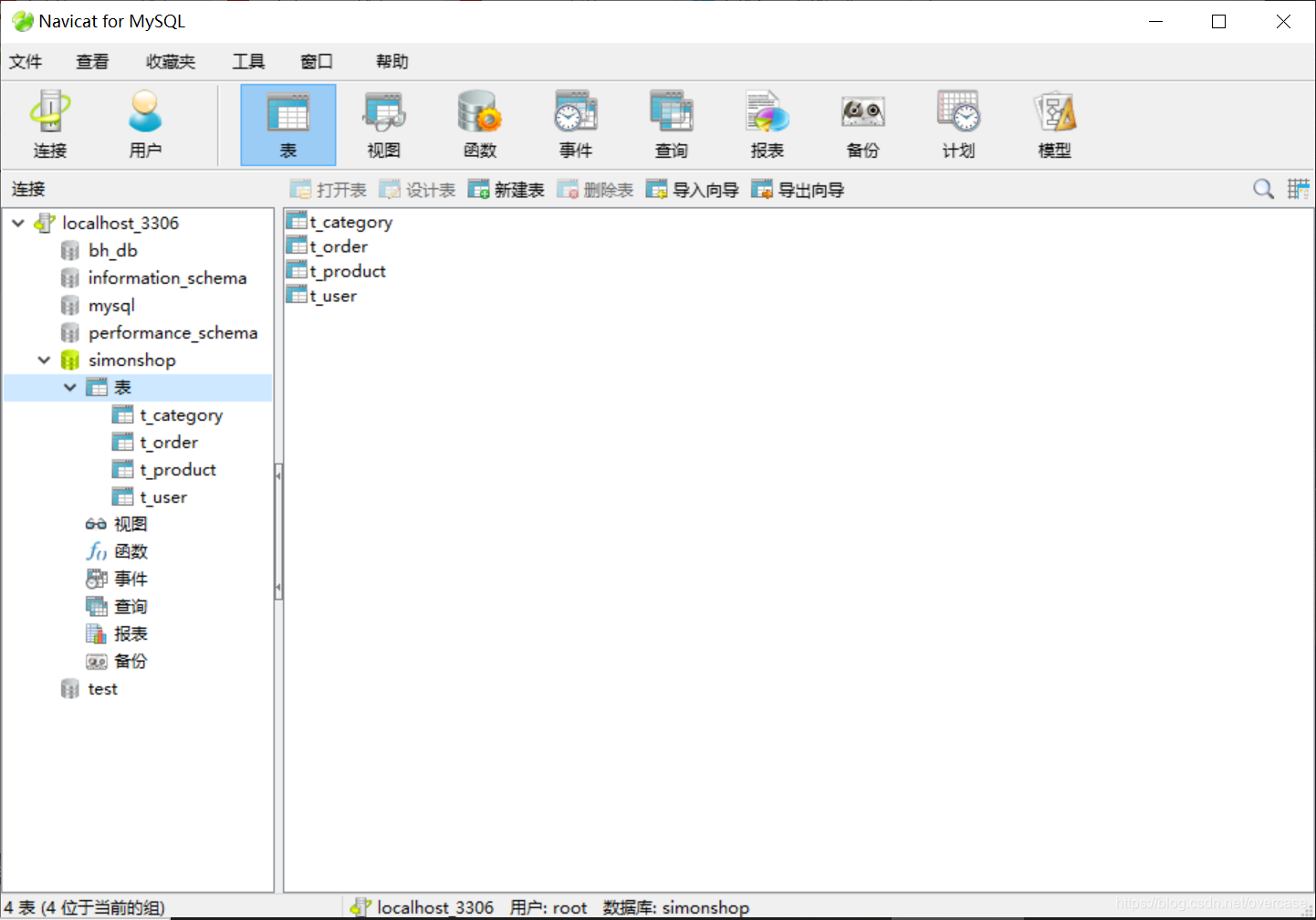1316x920 pixels.
Task: Select t_order in the left tree
Action: click(168, 442)
